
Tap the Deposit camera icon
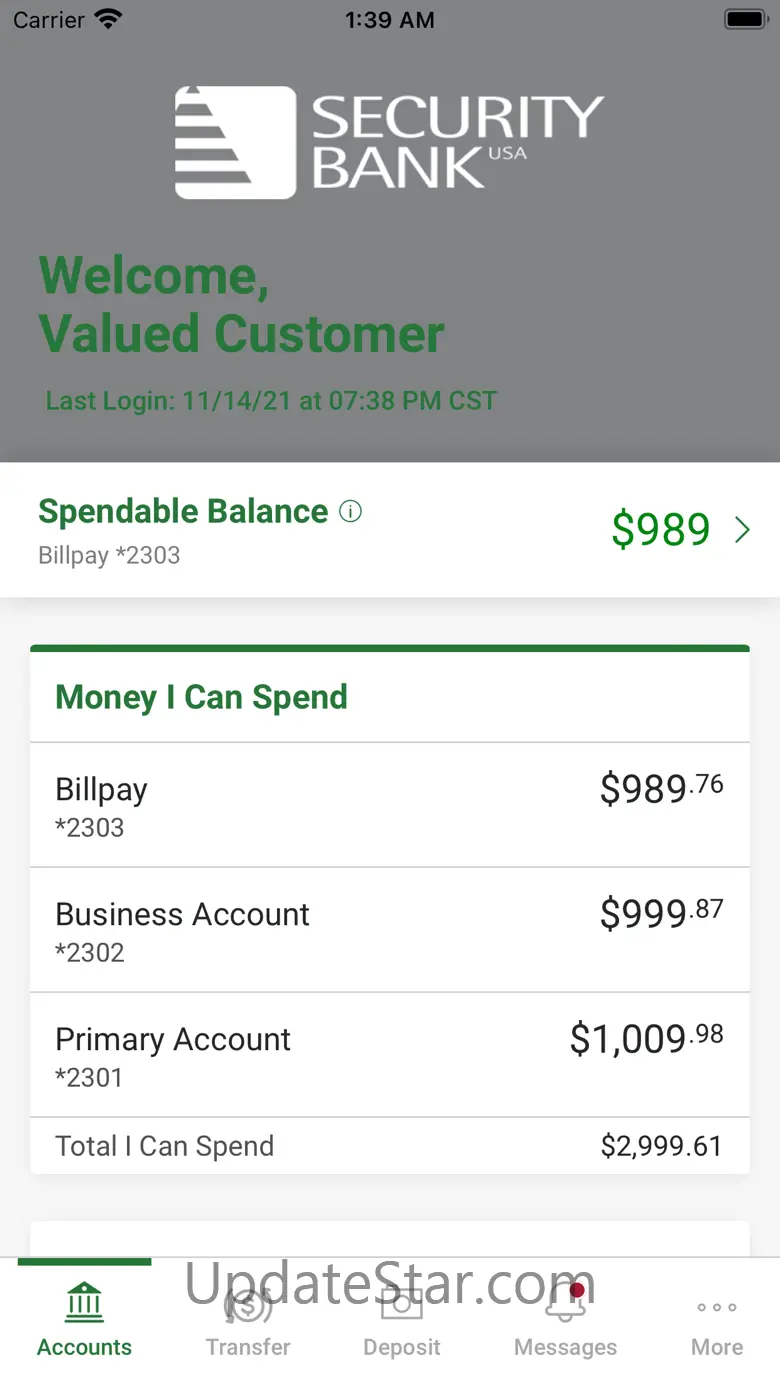pos(402,1304)
